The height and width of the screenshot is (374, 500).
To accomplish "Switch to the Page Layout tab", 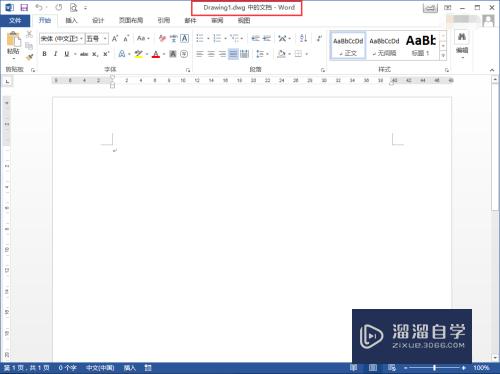I will [x=131, y=21].
